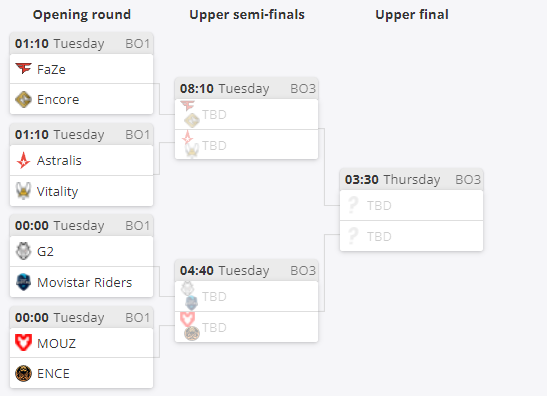Open the 01:10 Tuesday FaZe match header
Screen dimensions: 547x396
[82, 44]
